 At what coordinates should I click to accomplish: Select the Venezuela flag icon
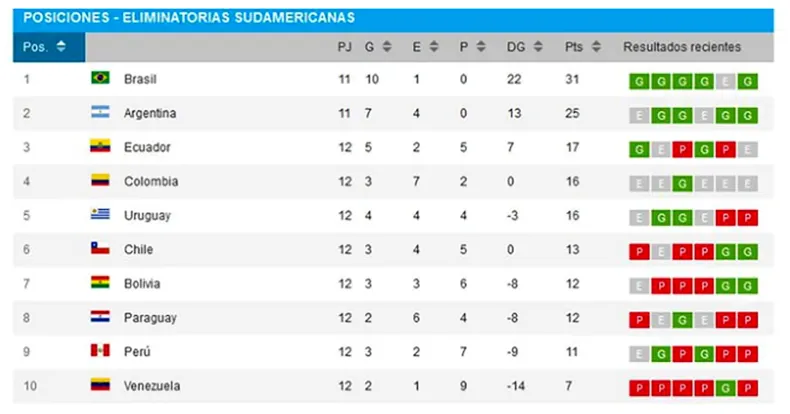[x=100, y=384]
